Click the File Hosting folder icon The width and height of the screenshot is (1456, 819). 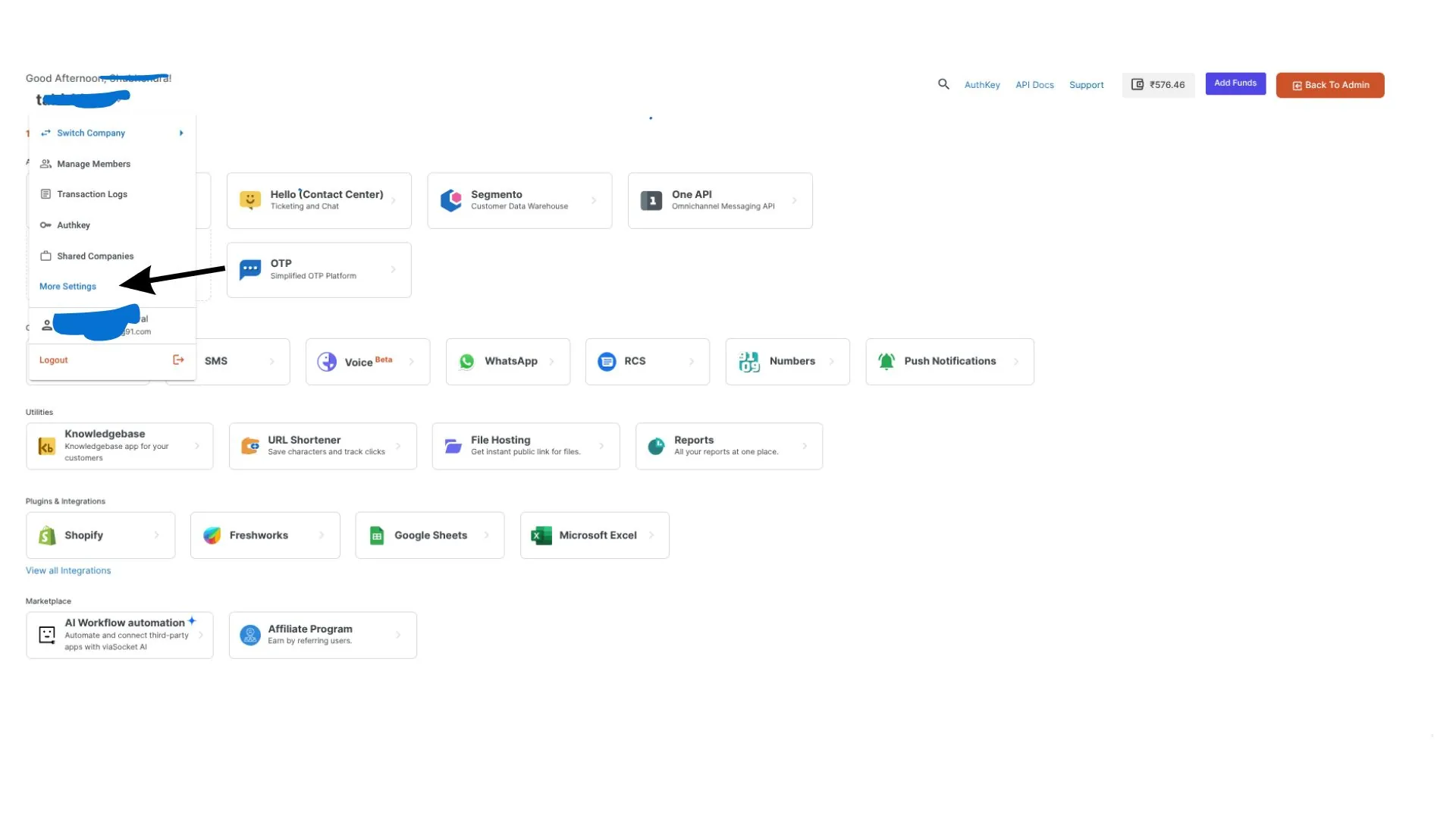pyautogui.click(x=453, y=446)
